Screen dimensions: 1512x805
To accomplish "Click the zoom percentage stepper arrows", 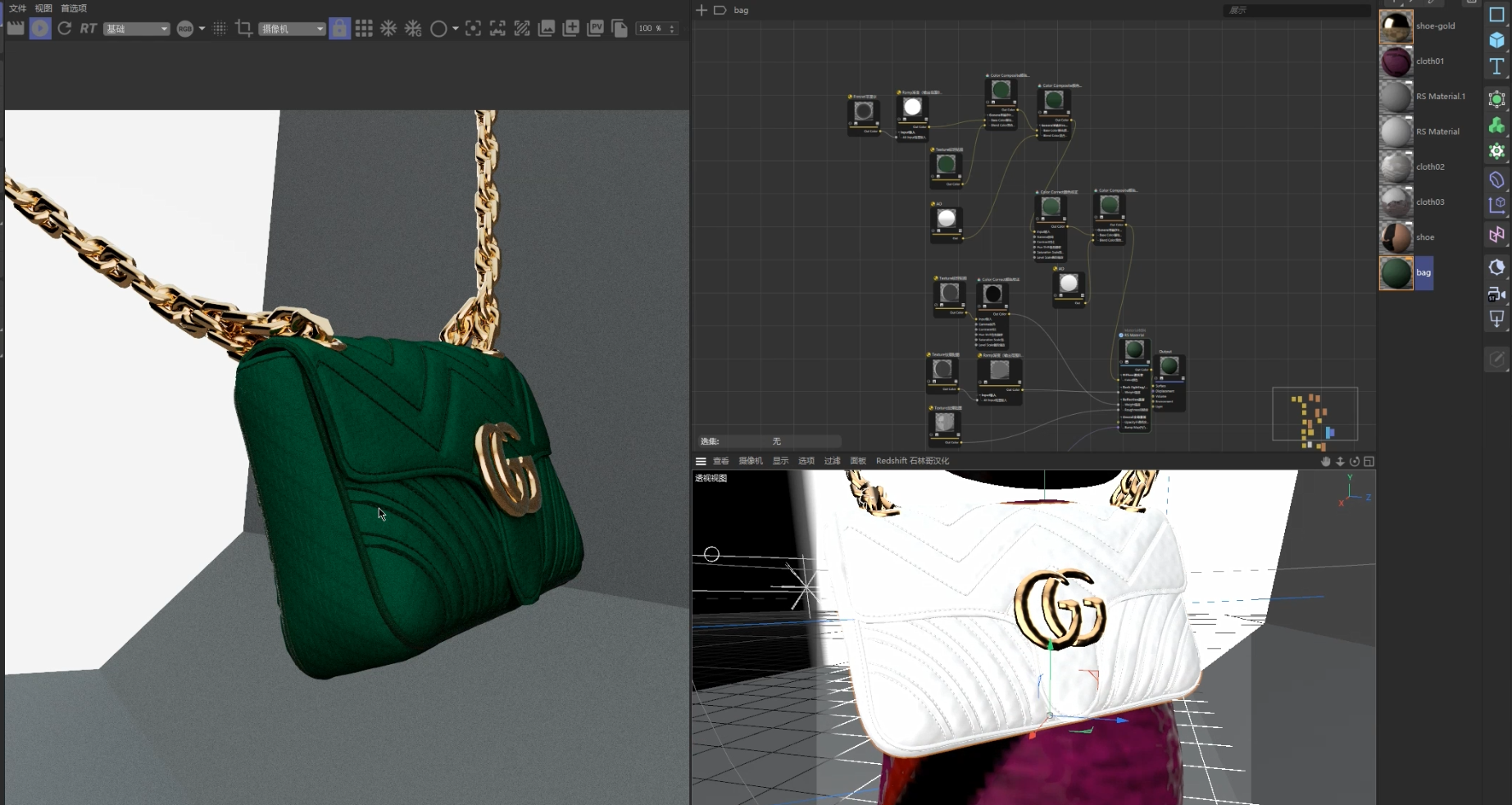I will point(672,29).
